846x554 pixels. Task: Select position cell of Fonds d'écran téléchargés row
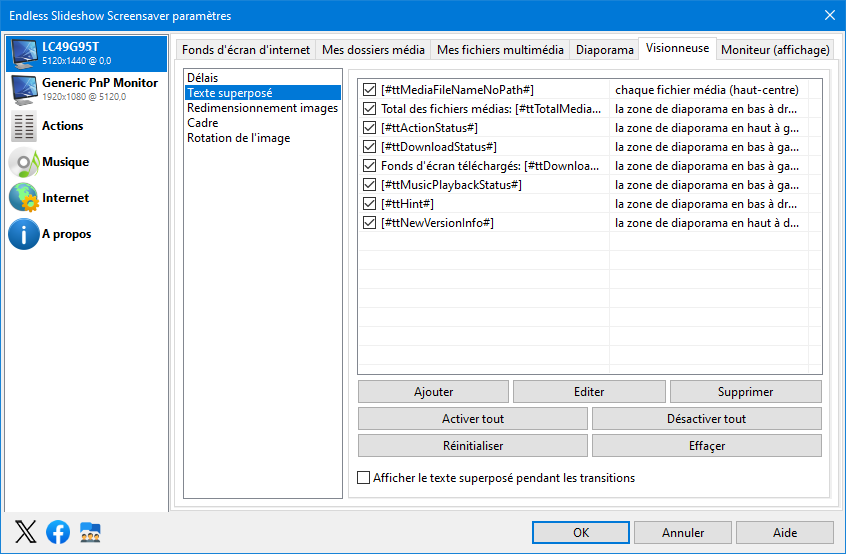708,166
